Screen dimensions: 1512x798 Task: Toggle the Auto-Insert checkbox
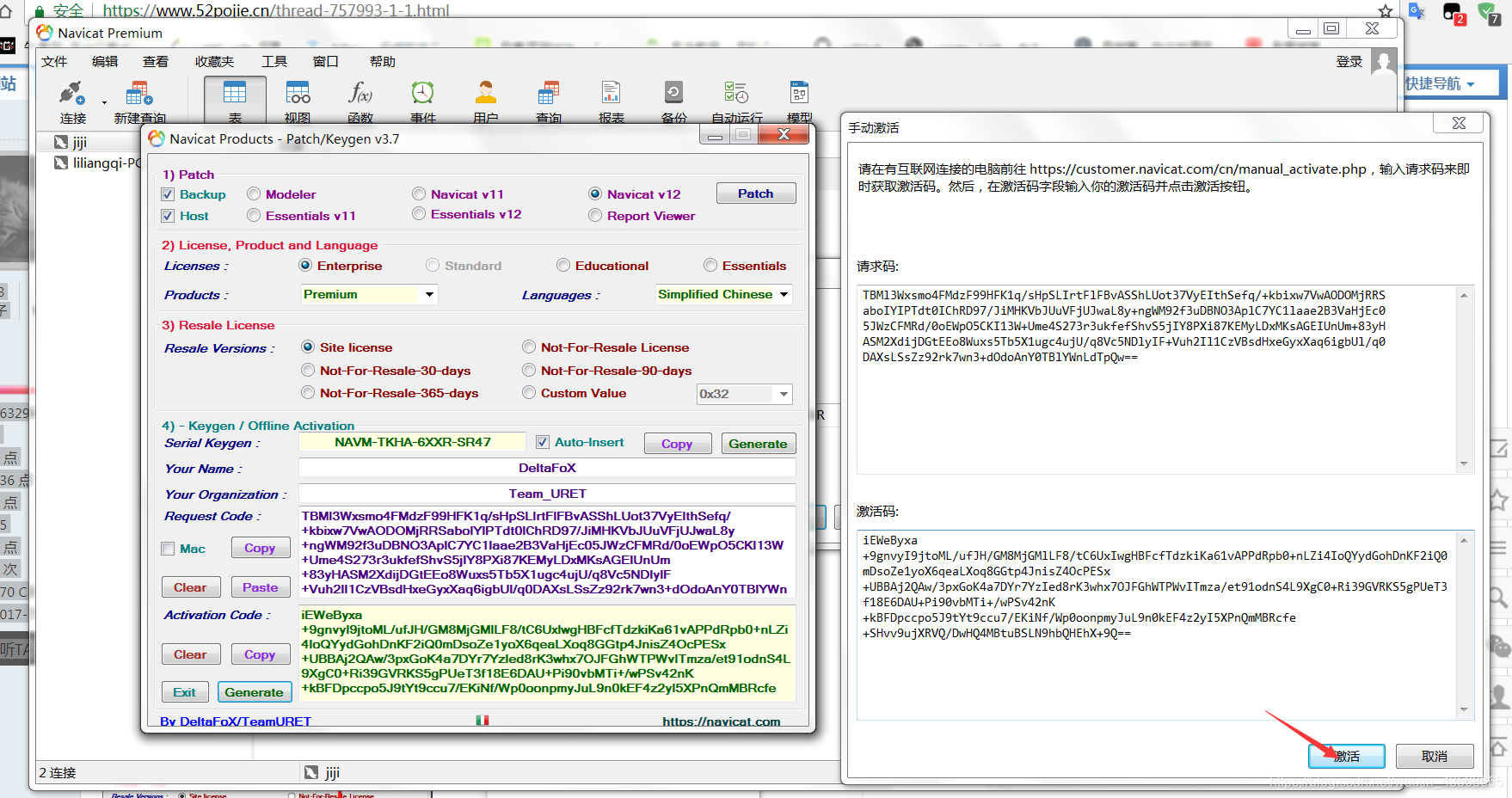pos(543,442)
